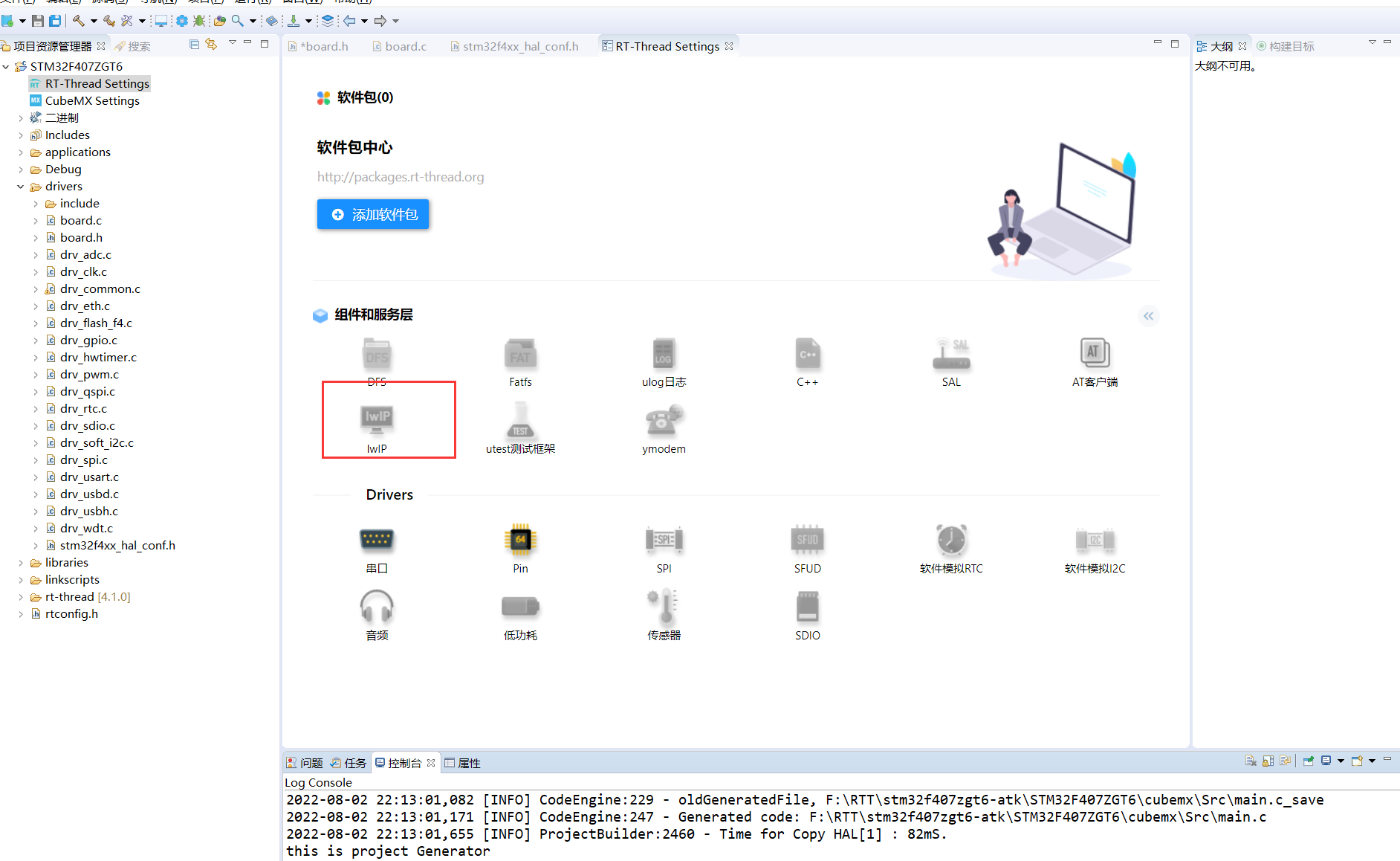
Task: Click the download program toolbar icon
Action: pyautogui.click(x=294, y=21)
